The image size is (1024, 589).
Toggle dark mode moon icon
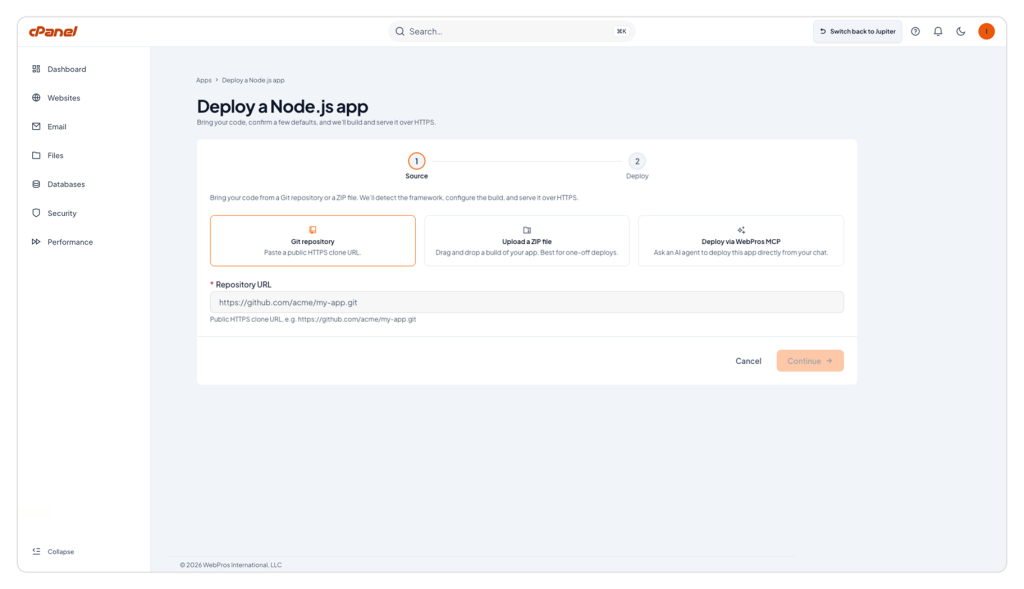tap(961, 31)
